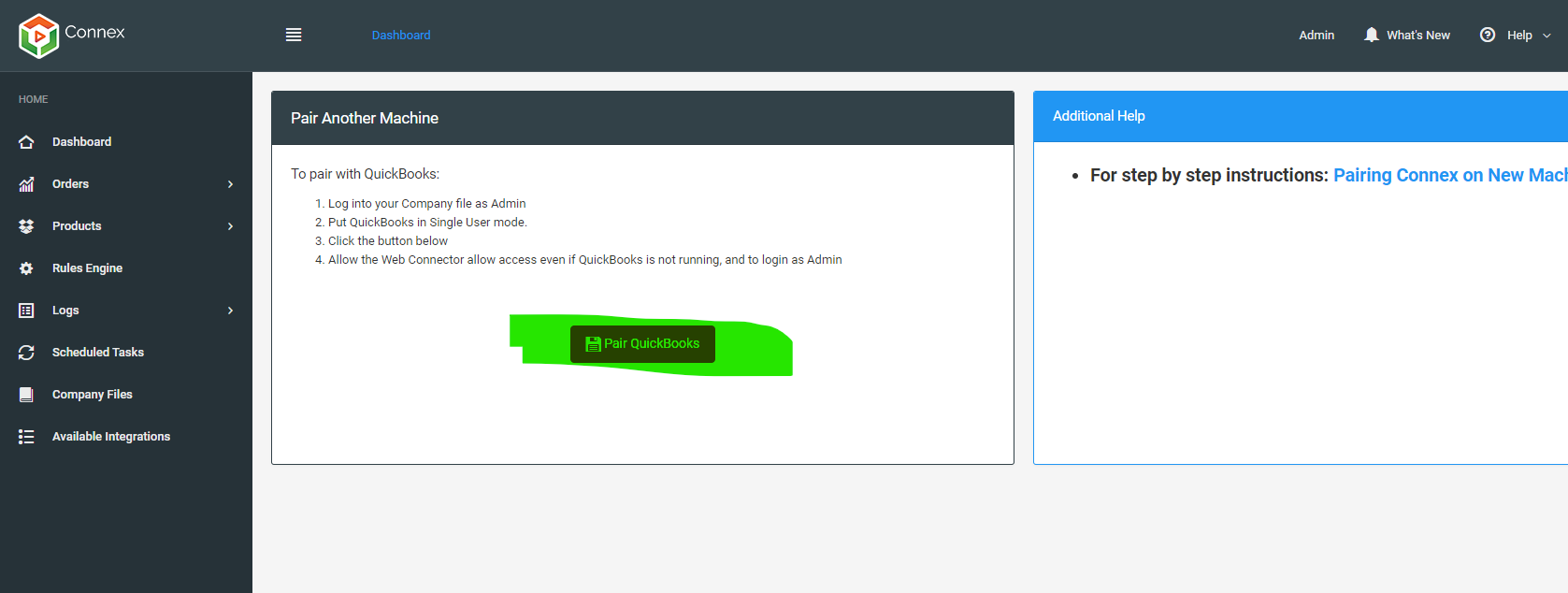
Task: Click the 'To pair with QuickBooks:' text
Action: 365,174
